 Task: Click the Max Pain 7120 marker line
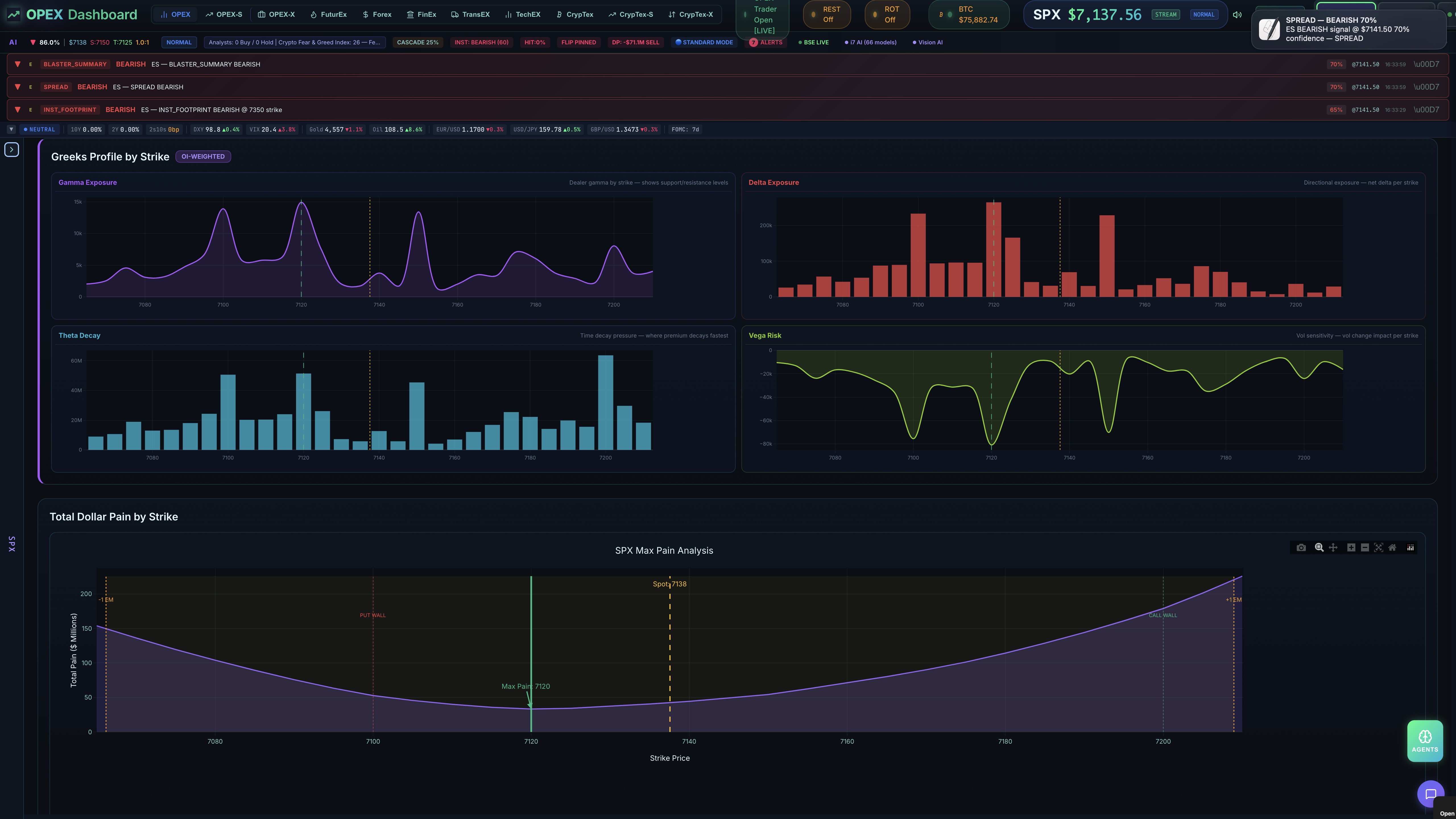531,654
